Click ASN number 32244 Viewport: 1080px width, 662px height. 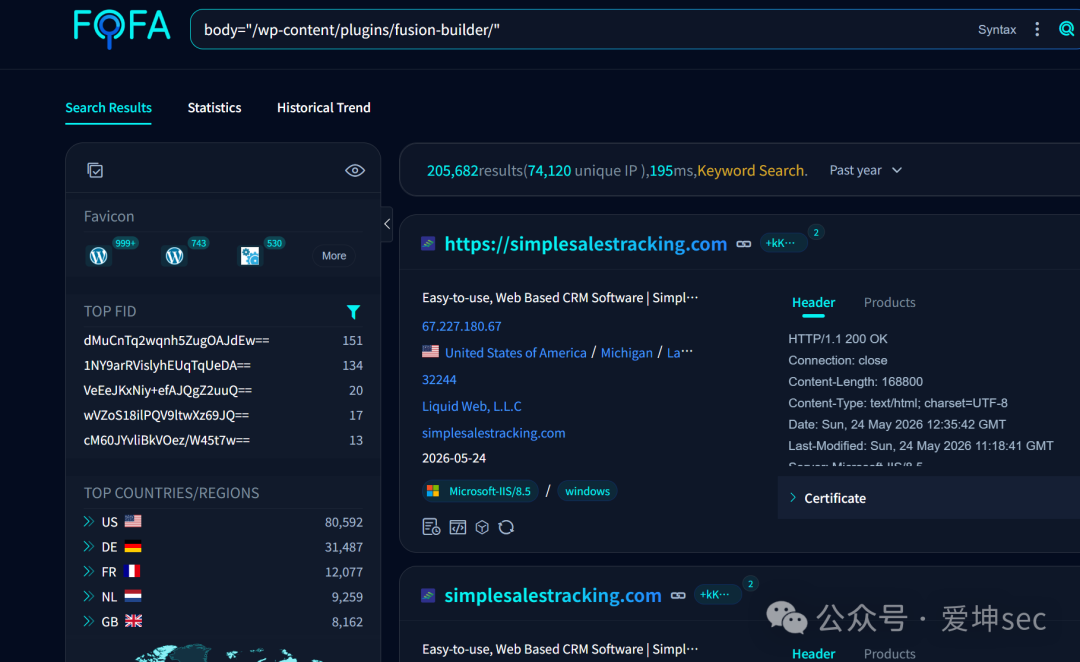coord(439,380)
